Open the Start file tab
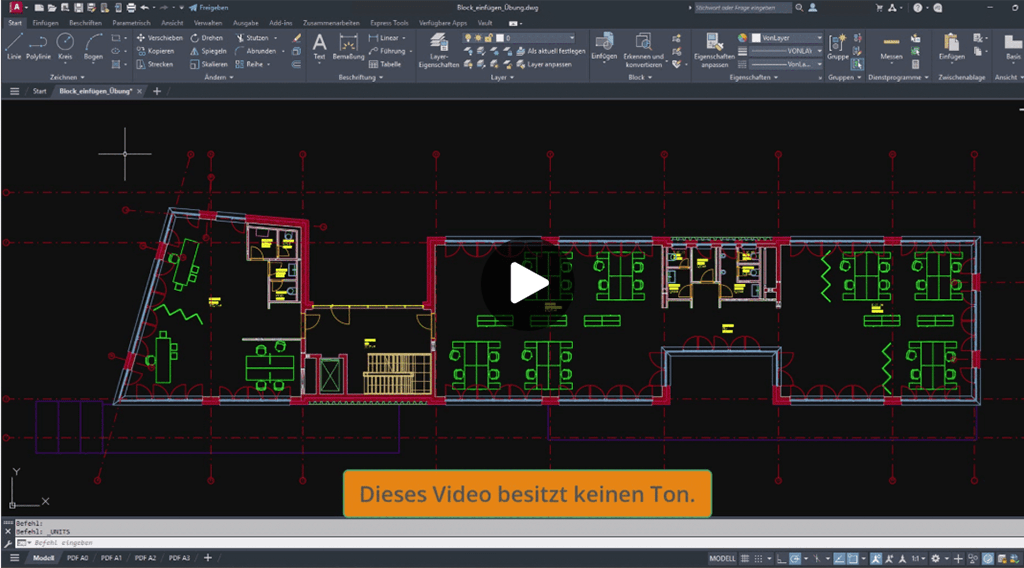 tap(40, 91)
